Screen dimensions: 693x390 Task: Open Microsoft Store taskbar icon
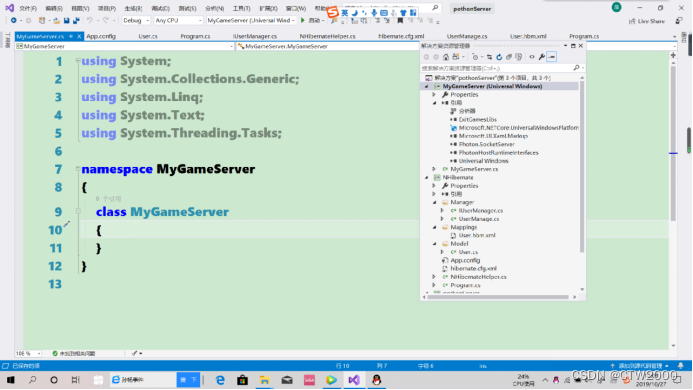[x=242, y=380]
